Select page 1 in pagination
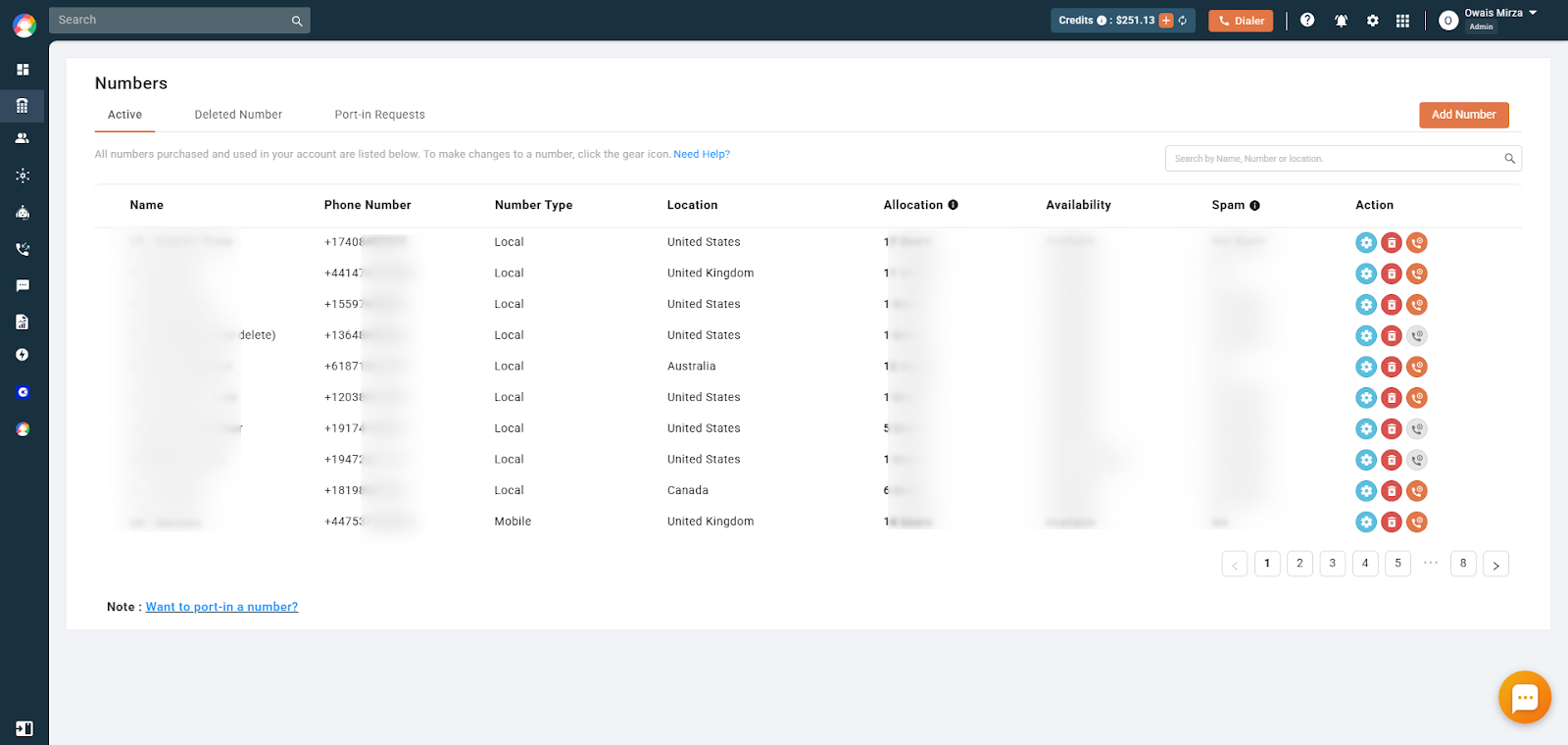Image resolution: width=1568 pixels, height=745 pixels. pyautogui.click(x=1267, y=564)
